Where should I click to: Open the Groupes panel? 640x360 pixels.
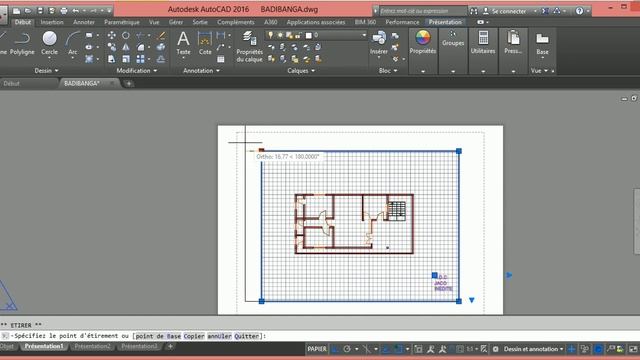point(453,38)
